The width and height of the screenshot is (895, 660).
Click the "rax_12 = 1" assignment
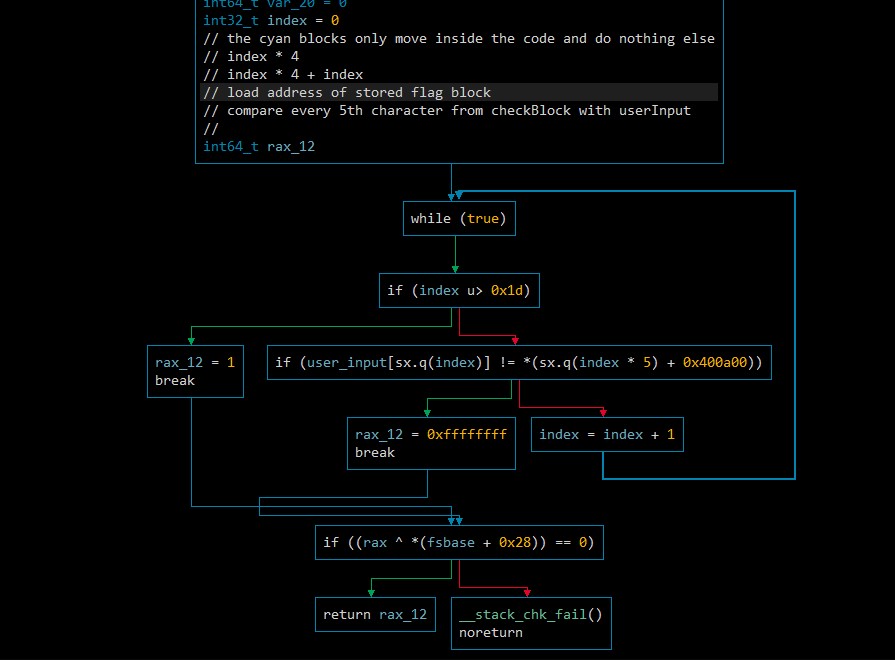(x=195, y=363)
